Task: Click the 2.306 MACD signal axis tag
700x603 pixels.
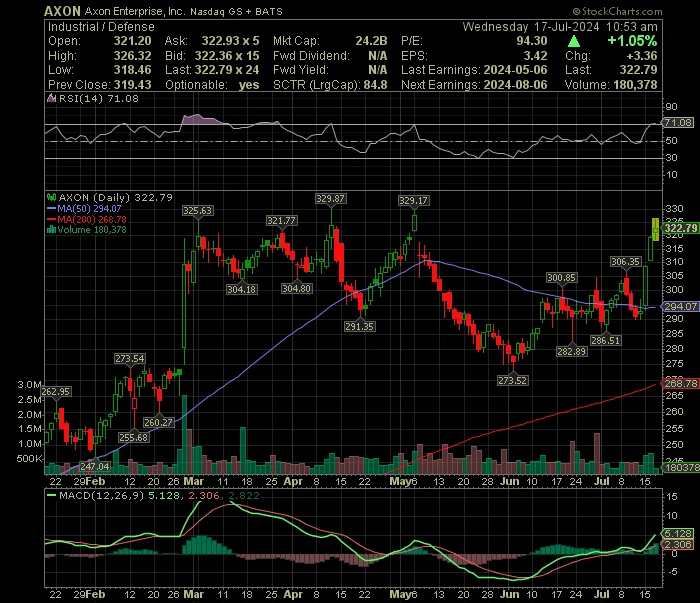Action: click(678, 545)
